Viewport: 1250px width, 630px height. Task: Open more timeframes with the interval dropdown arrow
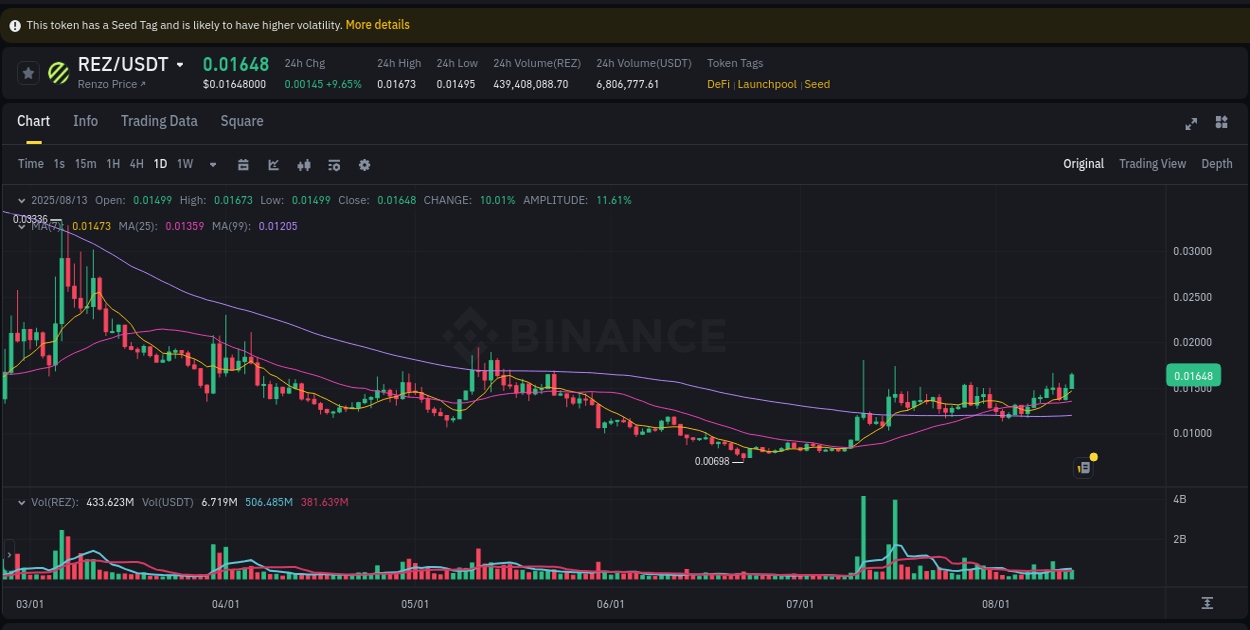tap(212, 164)
